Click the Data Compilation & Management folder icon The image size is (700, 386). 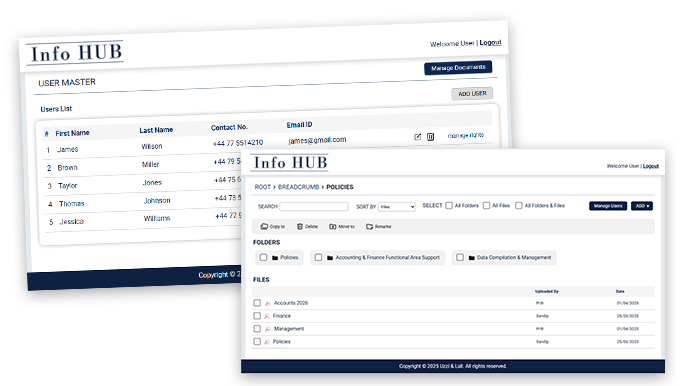[x=471, y=257]
